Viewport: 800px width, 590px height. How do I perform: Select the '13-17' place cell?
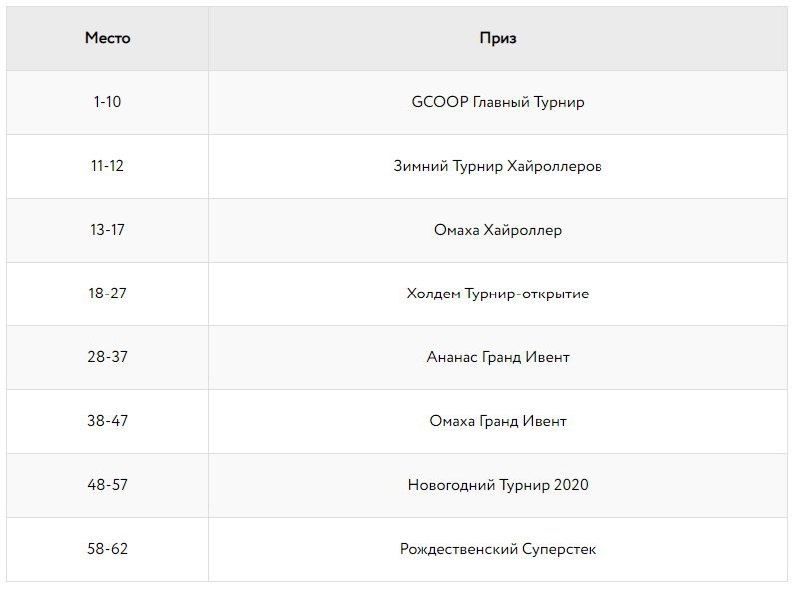pyautogui.click(x=107, y=230)
